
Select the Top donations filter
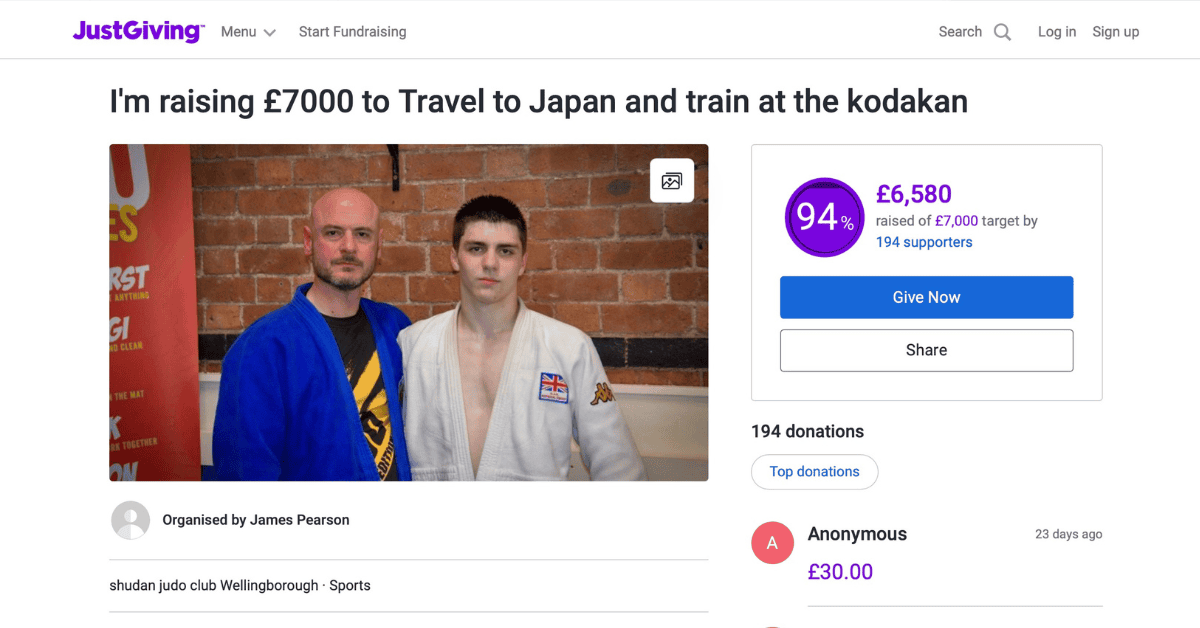[814, 472]
